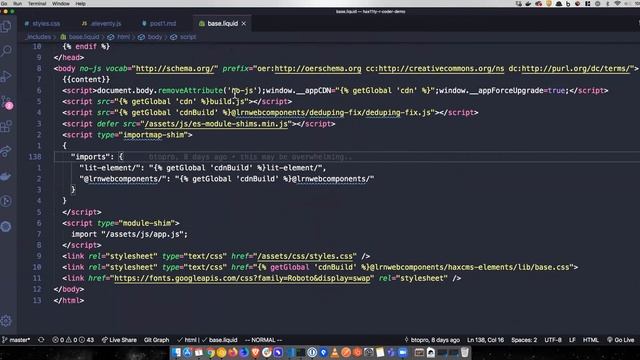Viewport: 640px width, 360px height.
Task: Open the Manage gear in activity bar
Action: click(6, 321)
